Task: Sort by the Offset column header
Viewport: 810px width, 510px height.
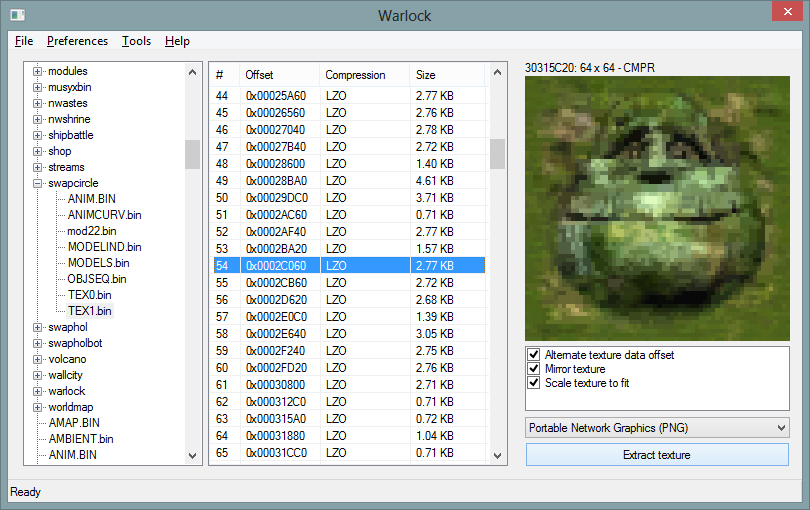Action: click(279, 75)
